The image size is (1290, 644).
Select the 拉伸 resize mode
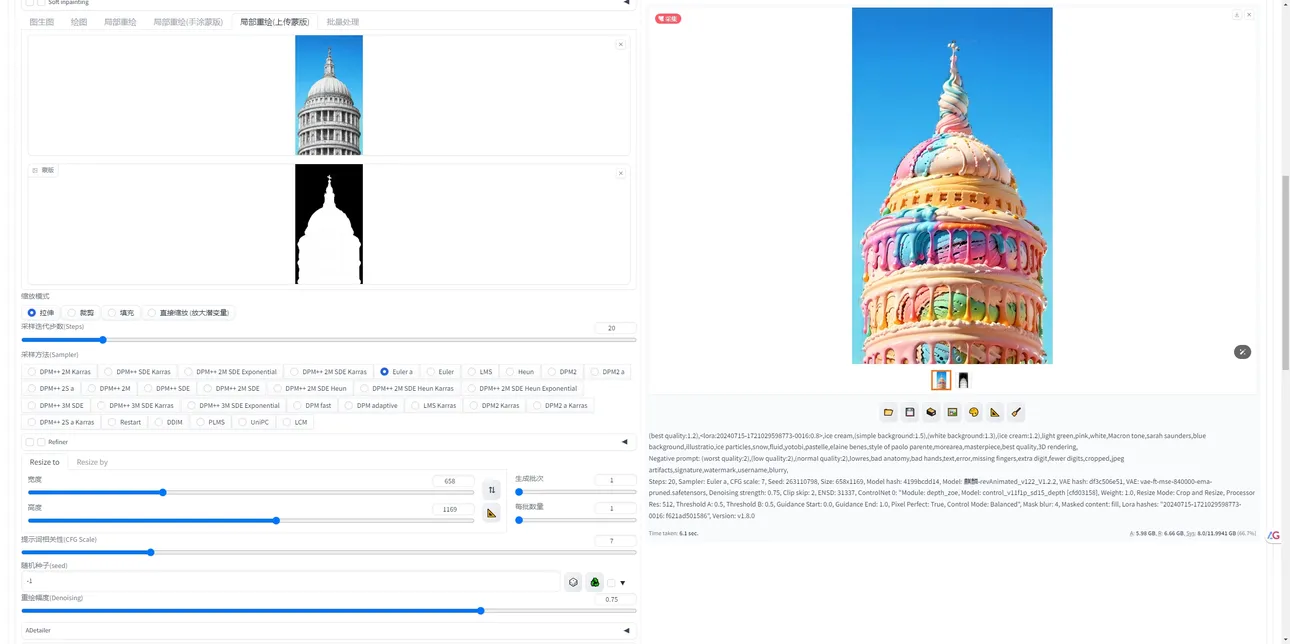tap(41, 313)
